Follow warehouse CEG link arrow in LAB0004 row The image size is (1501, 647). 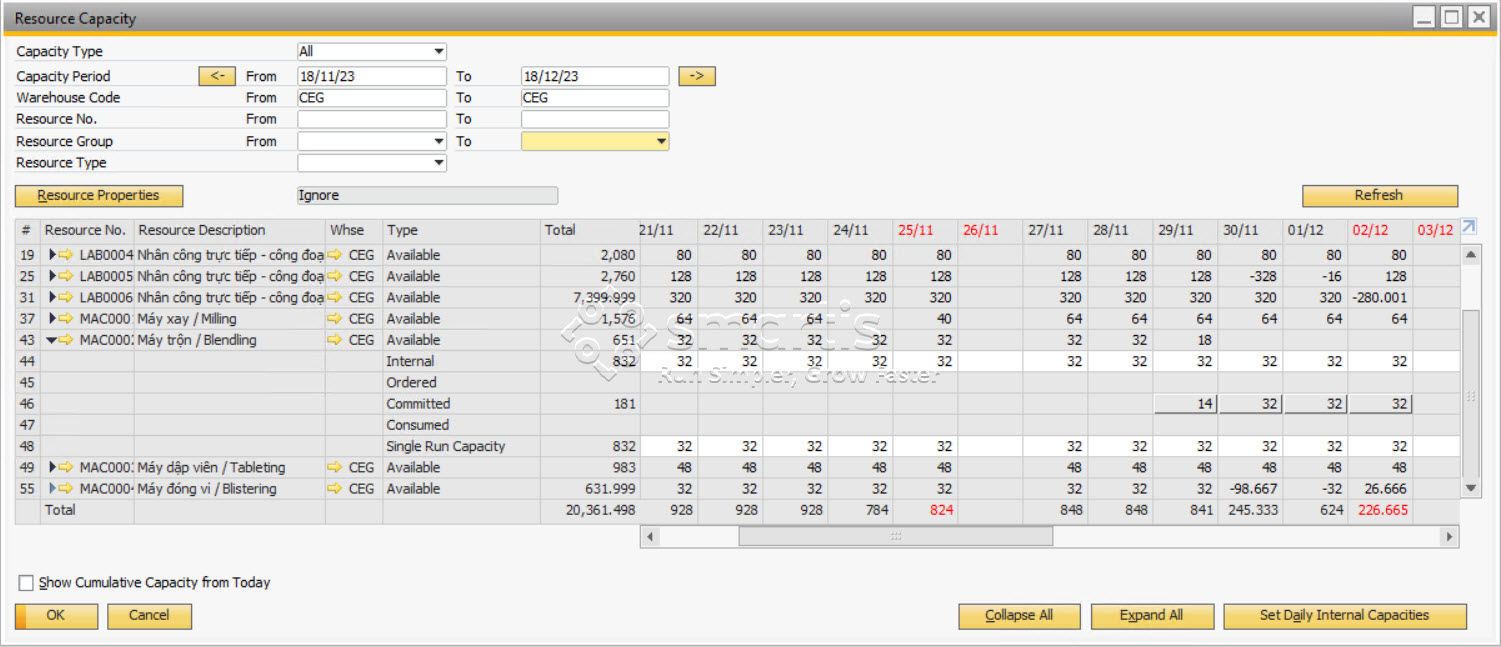point(336,255)
